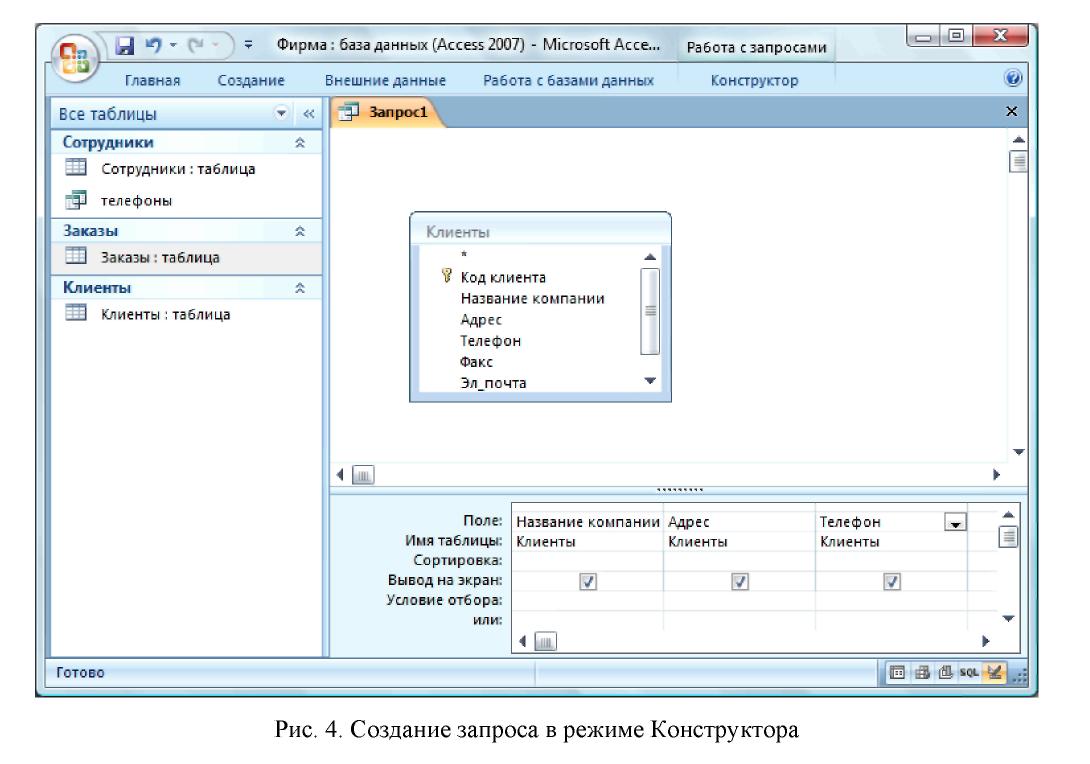This screenshot has width=1090, height=764.
Task: Close the Запрос1 query tab
Action: point(1011,111)
